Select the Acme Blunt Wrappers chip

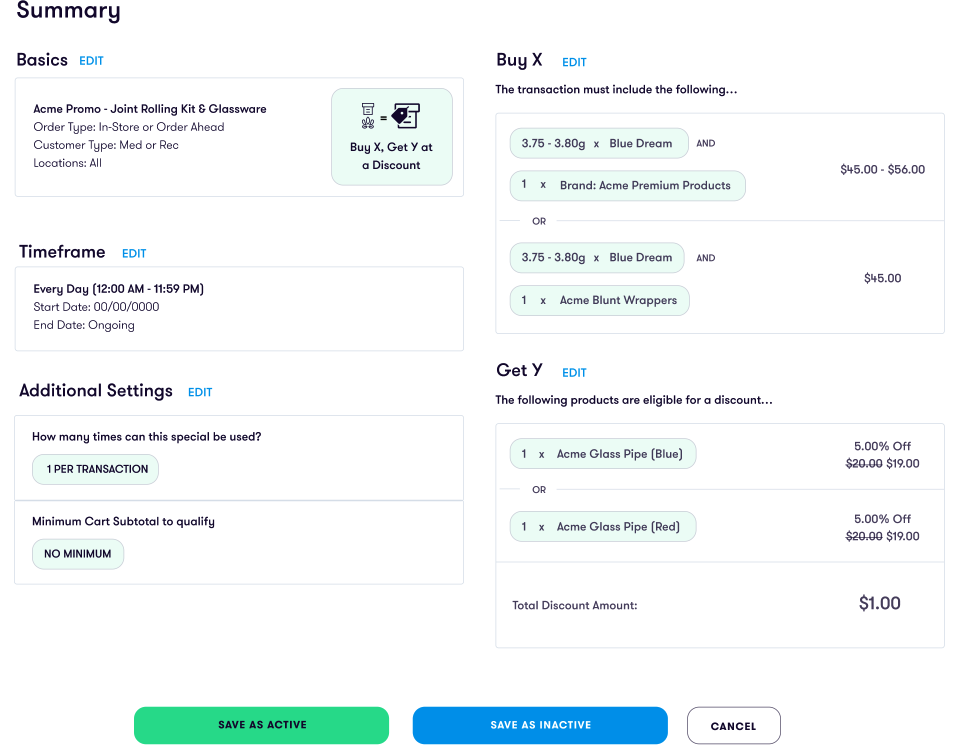[599, 300]
